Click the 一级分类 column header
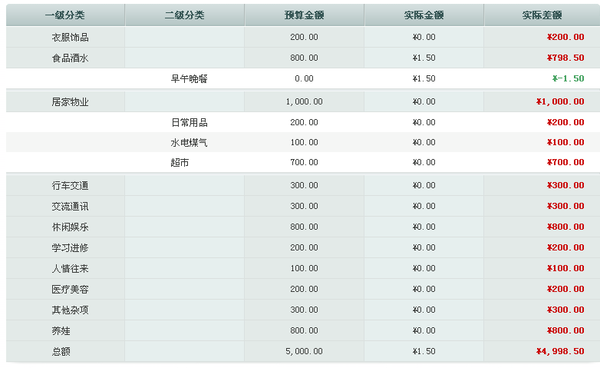600x368 pixels. [65, 15]
